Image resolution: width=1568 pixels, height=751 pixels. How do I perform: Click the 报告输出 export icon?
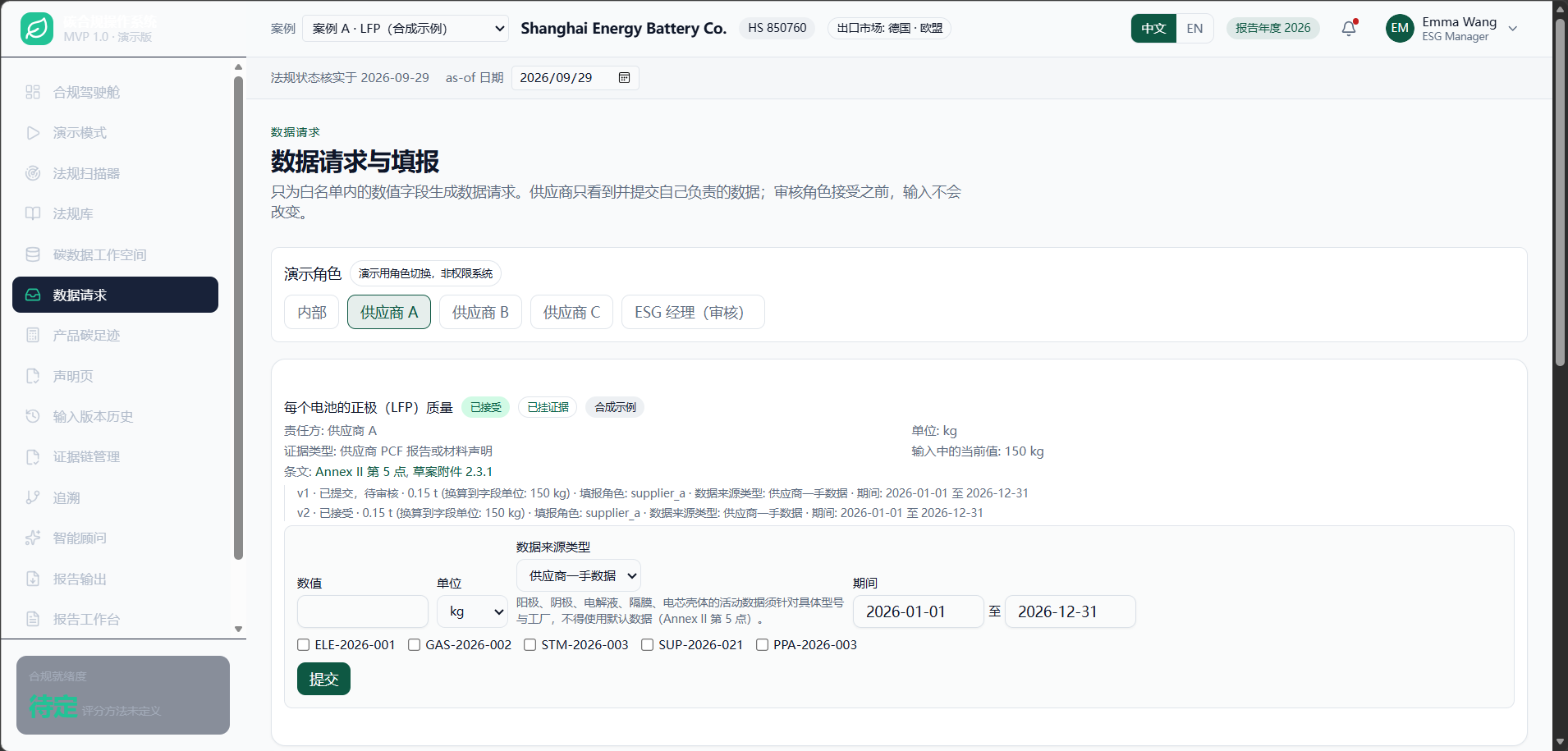[x=33, y=579]
